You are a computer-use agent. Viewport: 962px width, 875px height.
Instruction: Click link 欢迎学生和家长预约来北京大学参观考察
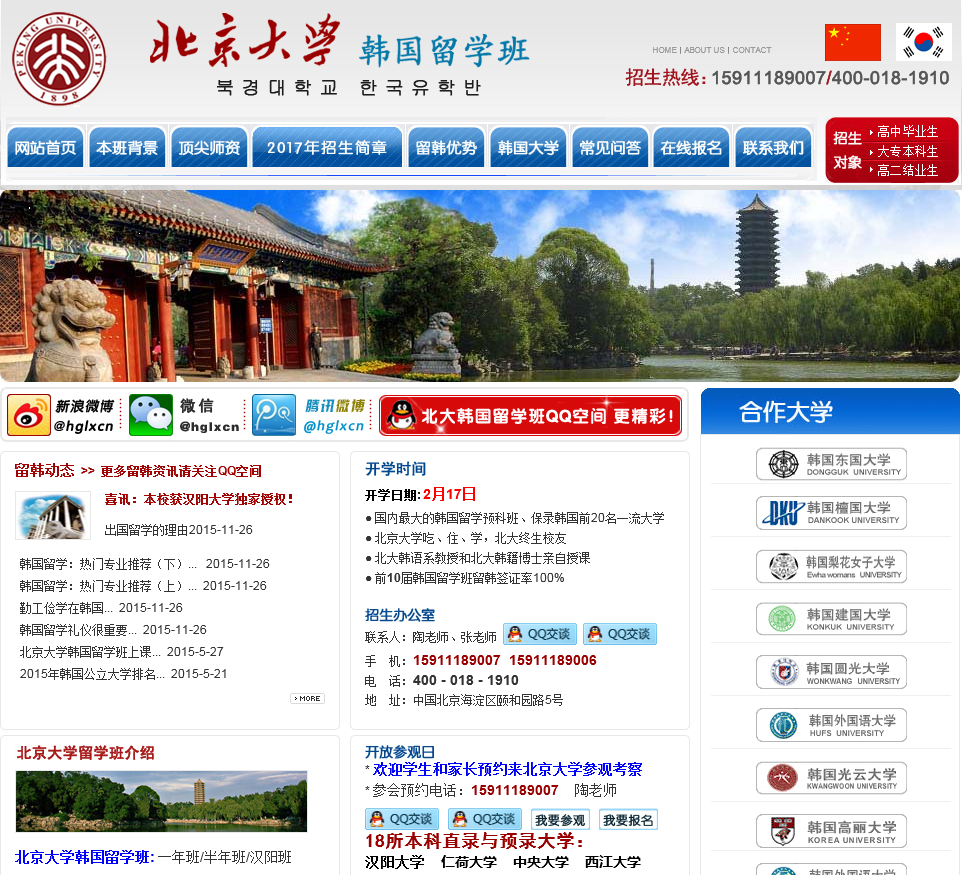[507, 769]
